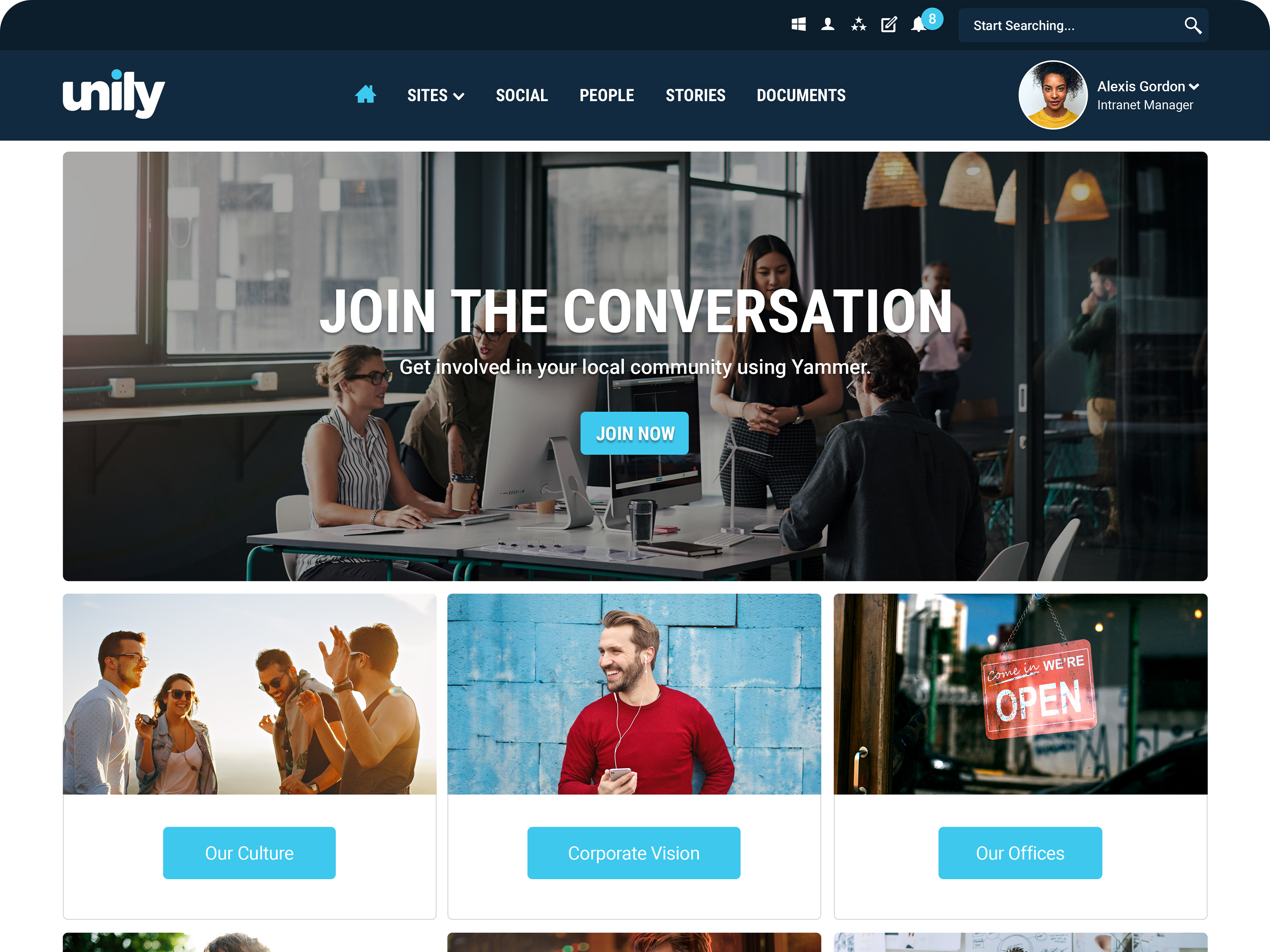Select the DOCUMENTS menu item
The image size is (1270, 952).
point(800,95)
